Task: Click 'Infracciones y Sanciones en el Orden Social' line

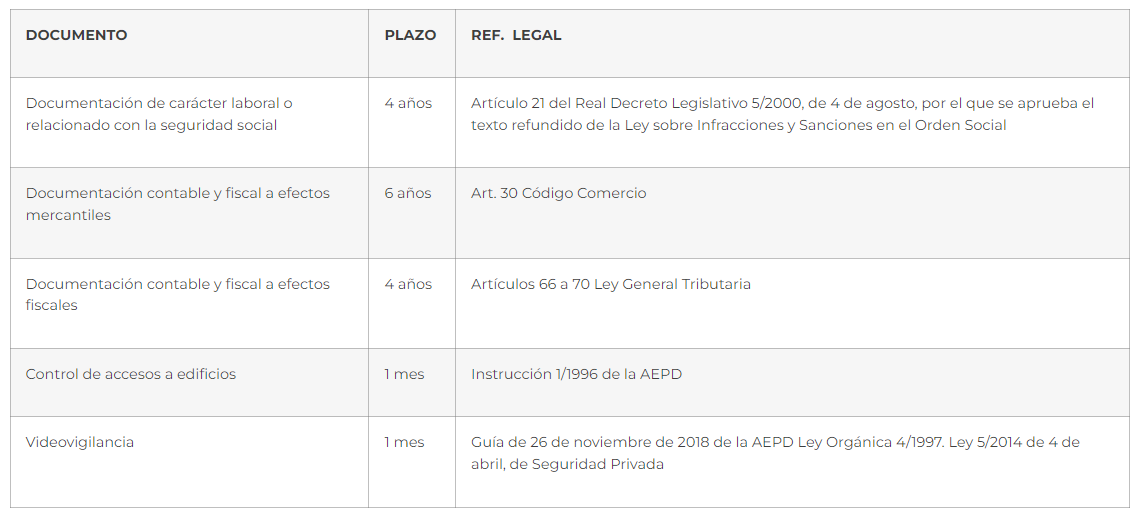Action: pyautogui.click(x=739, y=125)
